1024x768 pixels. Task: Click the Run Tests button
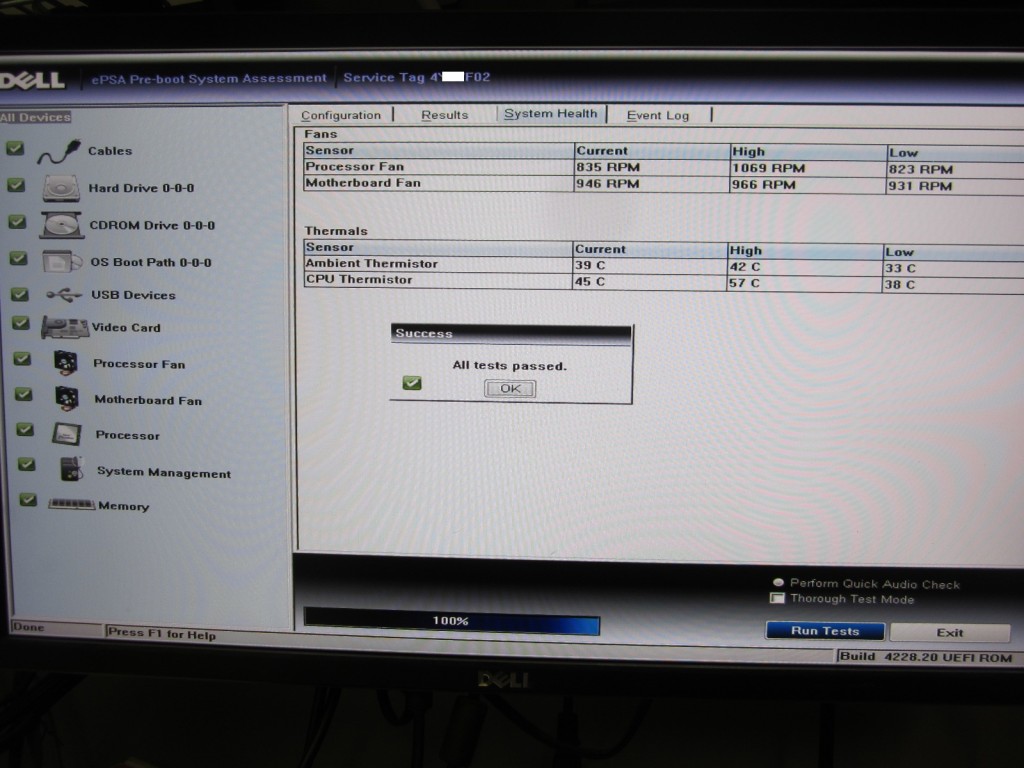[825, 631]
